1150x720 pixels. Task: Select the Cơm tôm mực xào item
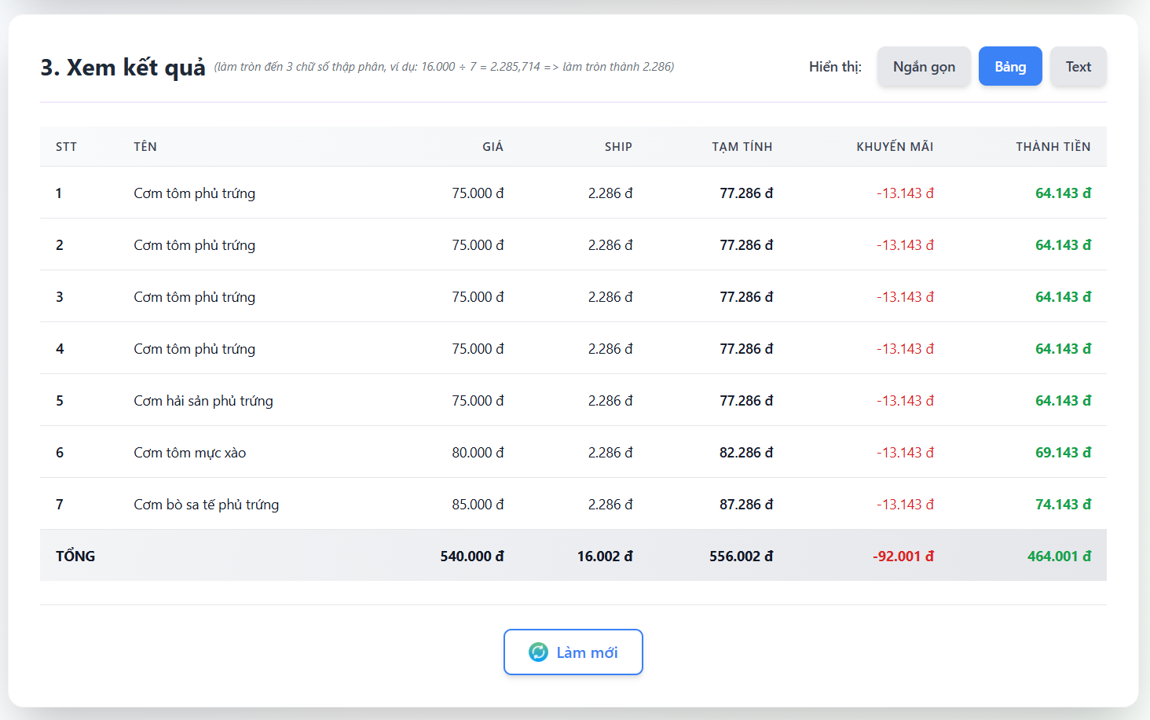point(190,453)
